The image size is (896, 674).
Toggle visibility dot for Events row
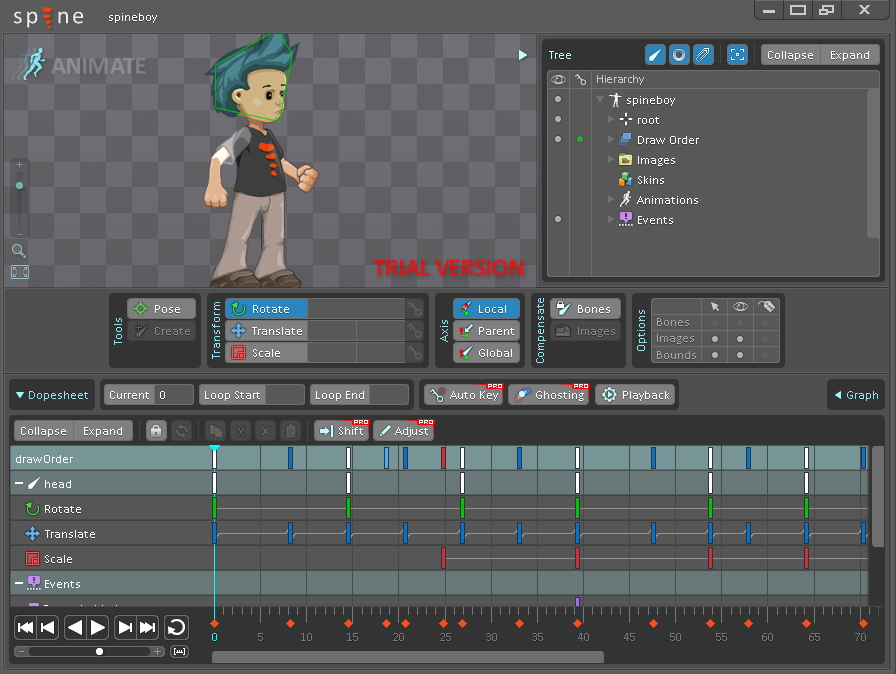(x=558, y=219)
